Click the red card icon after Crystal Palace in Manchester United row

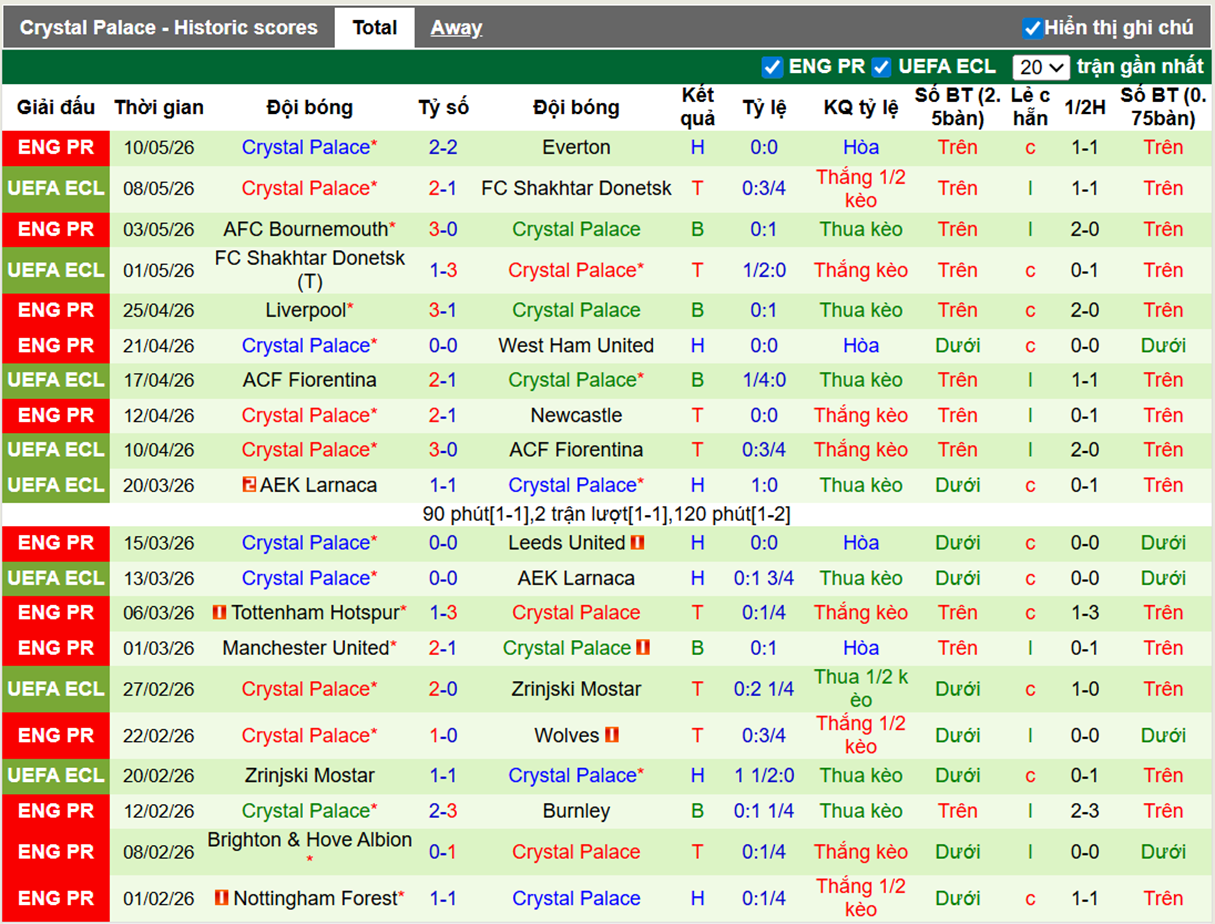pos(643,648)
